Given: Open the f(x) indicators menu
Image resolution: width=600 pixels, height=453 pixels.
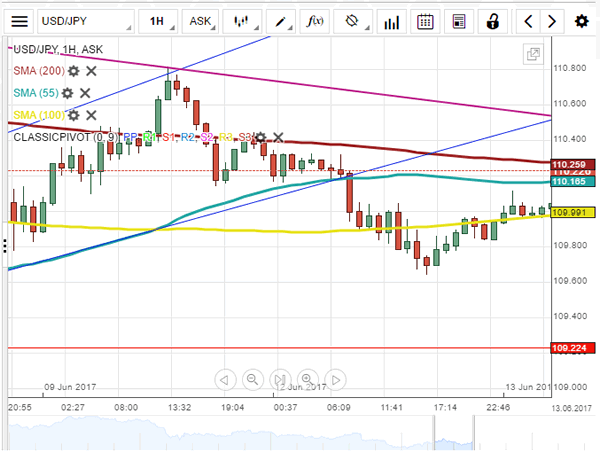Looking at the screenshot, I should (315, 20).
